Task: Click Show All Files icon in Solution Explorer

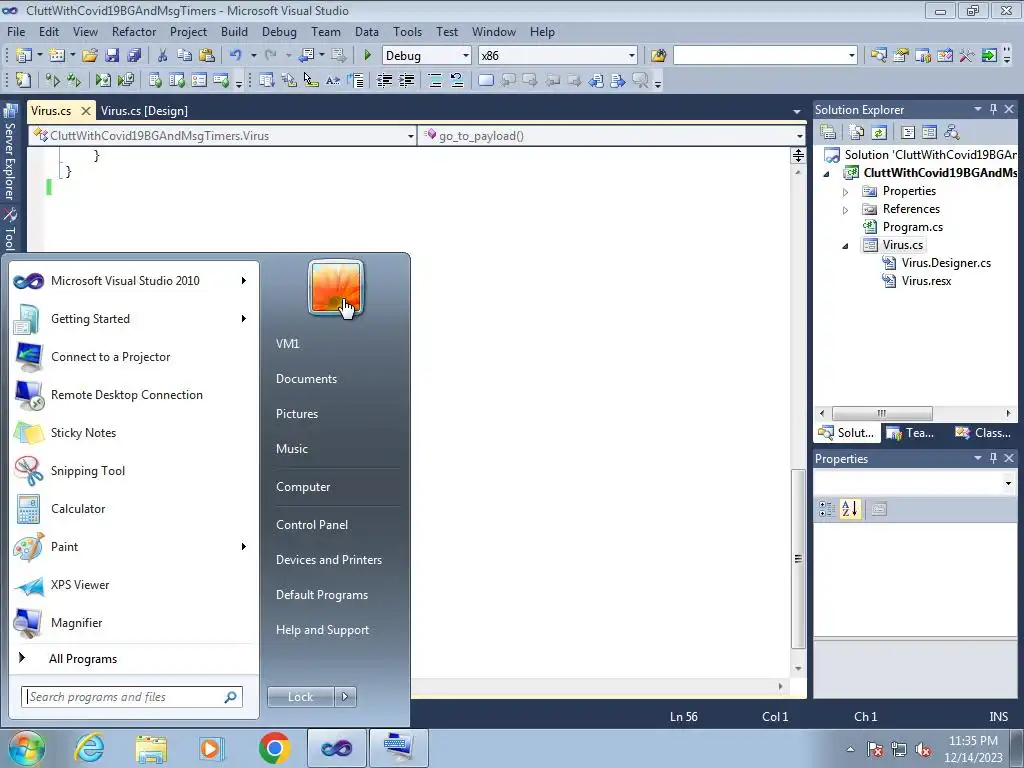Action: [857, 133]
